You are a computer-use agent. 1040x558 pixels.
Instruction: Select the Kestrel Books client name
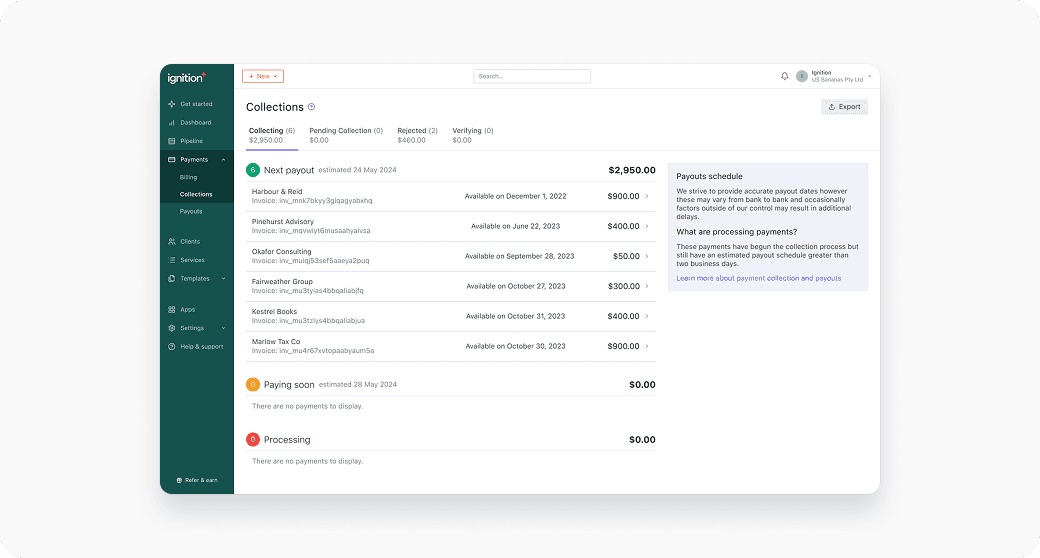[274, 312]
